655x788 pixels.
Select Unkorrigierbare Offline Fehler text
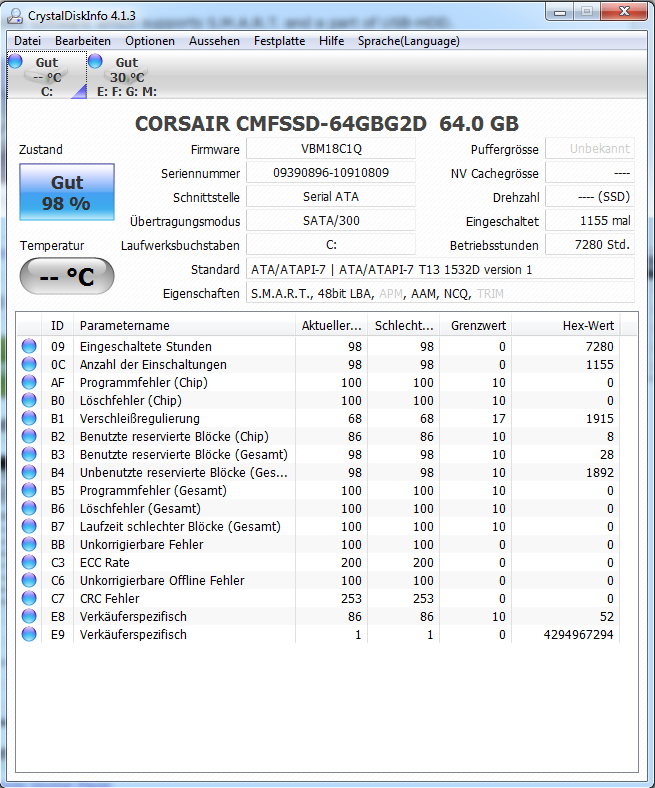pyautogui.click(x=162, y=580)
